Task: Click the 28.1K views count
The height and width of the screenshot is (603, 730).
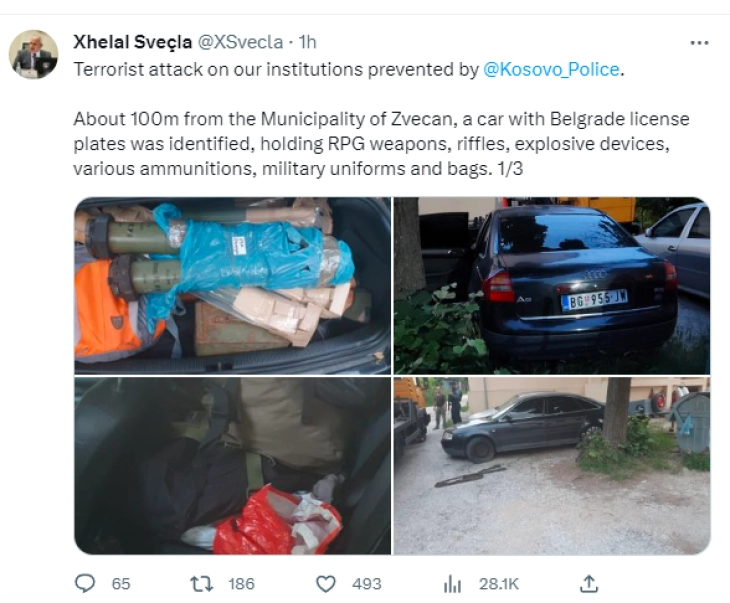Action: click(499, 584)
